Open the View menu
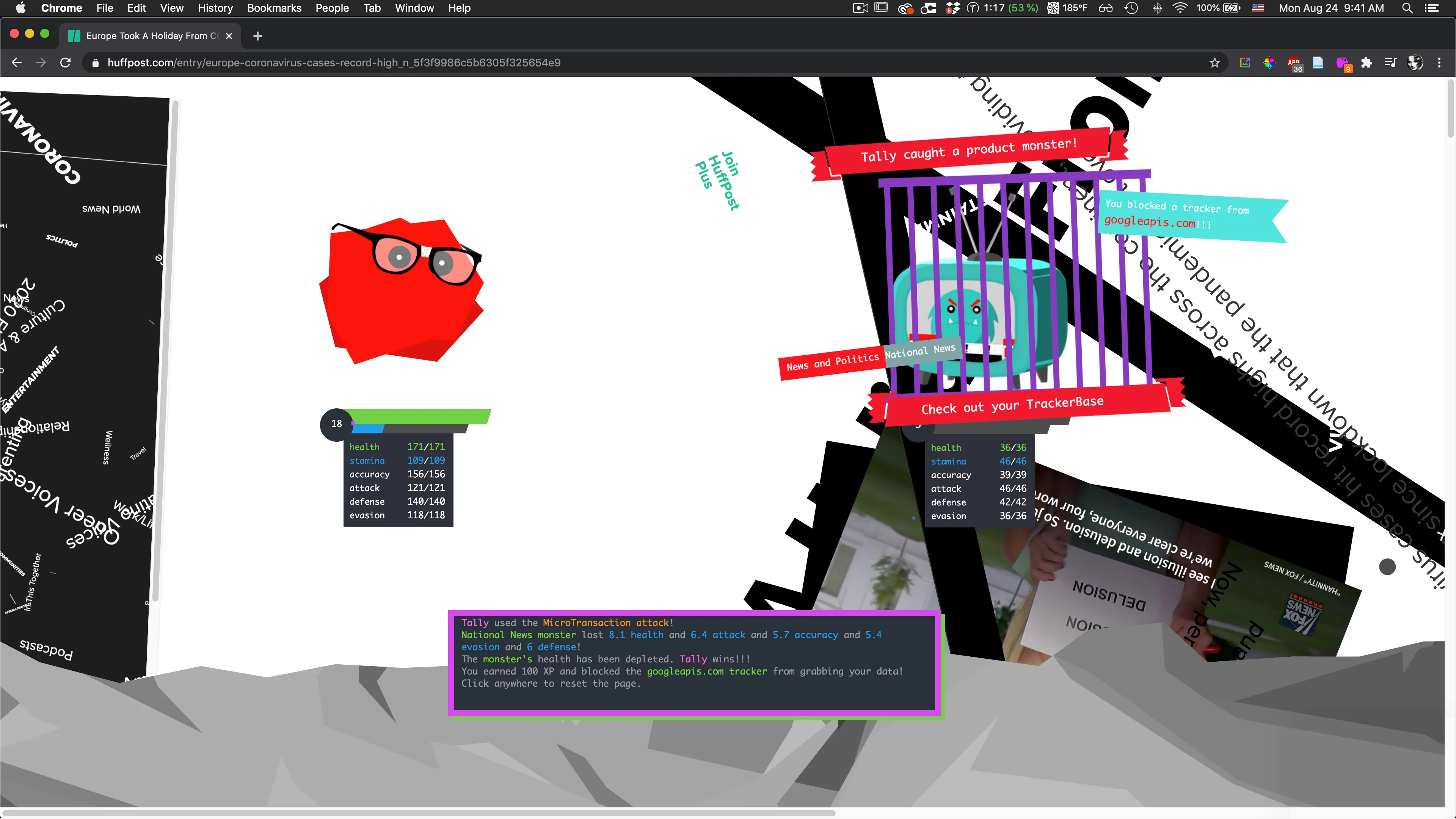This screenshot has height=819, width=1456. click(x=172, y=8)
